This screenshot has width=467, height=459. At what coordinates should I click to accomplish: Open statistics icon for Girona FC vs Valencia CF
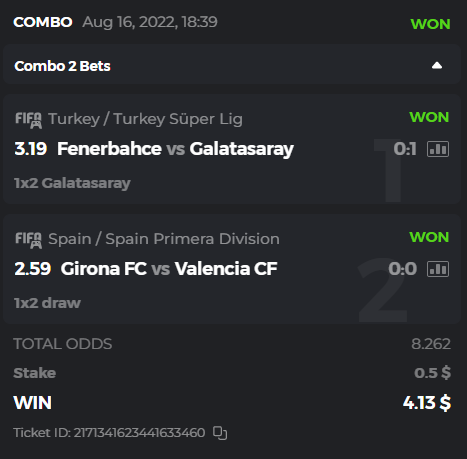click(x=438, y=269)
